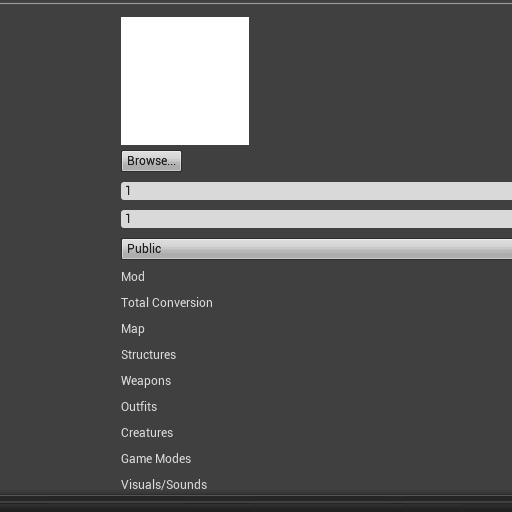Image resolution: width=512 pixels, height=512 pixels.
Task: Click the Total Conversion tag label
Action: 167,303
